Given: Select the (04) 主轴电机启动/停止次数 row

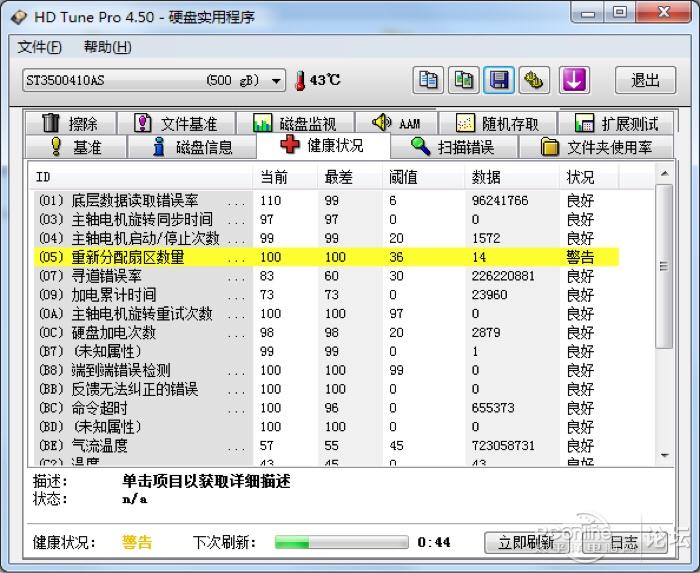Looking at the screenshot, I should (327, 238).
